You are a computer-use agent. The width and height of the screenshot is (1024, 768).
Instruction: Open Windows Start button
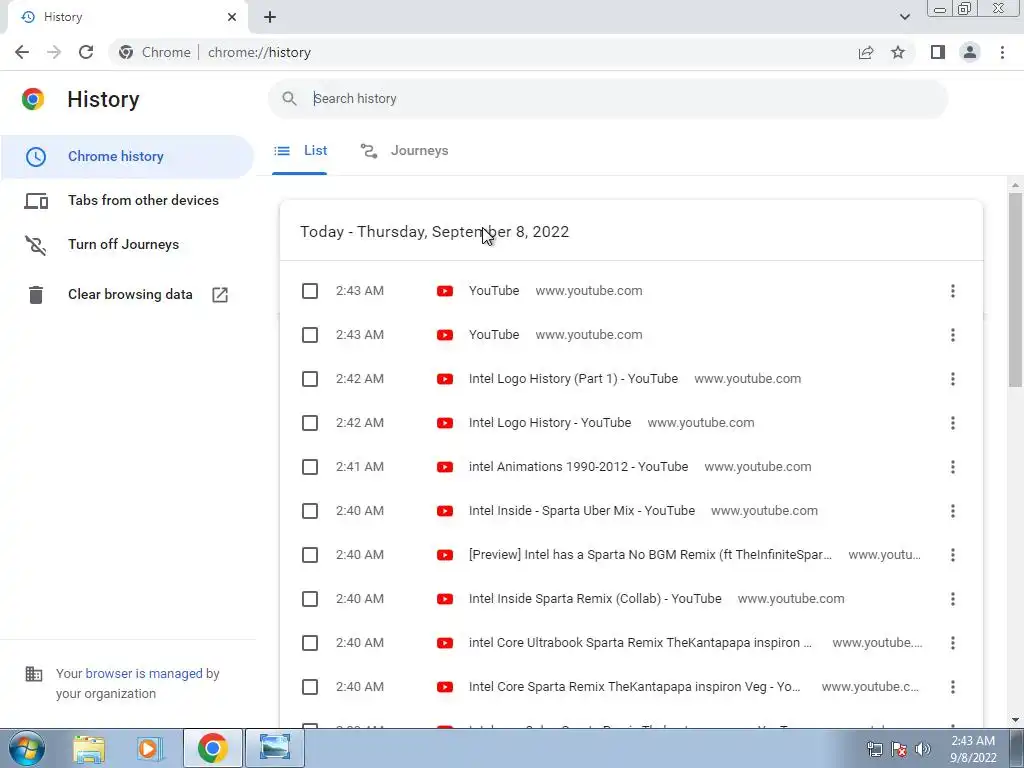[26, 748]
